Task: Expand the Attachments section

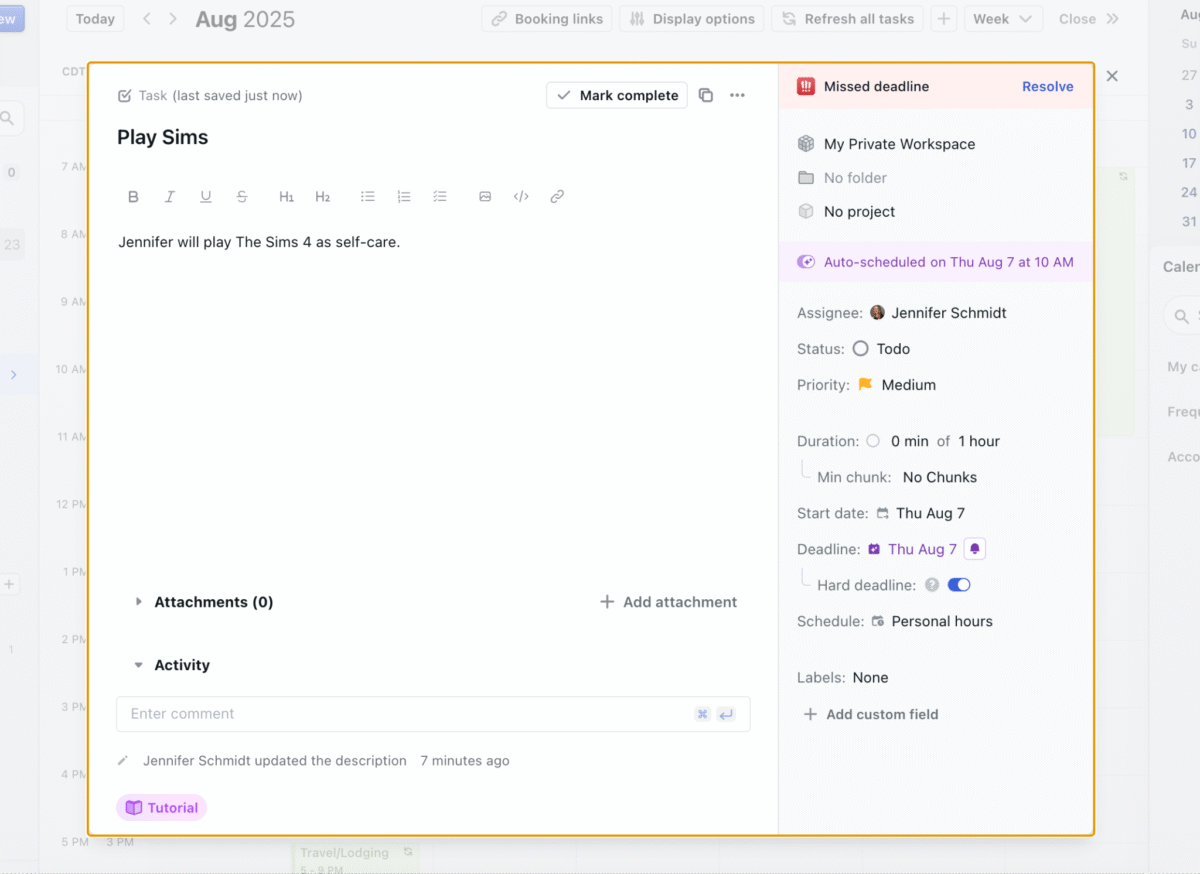Action: 139,602
